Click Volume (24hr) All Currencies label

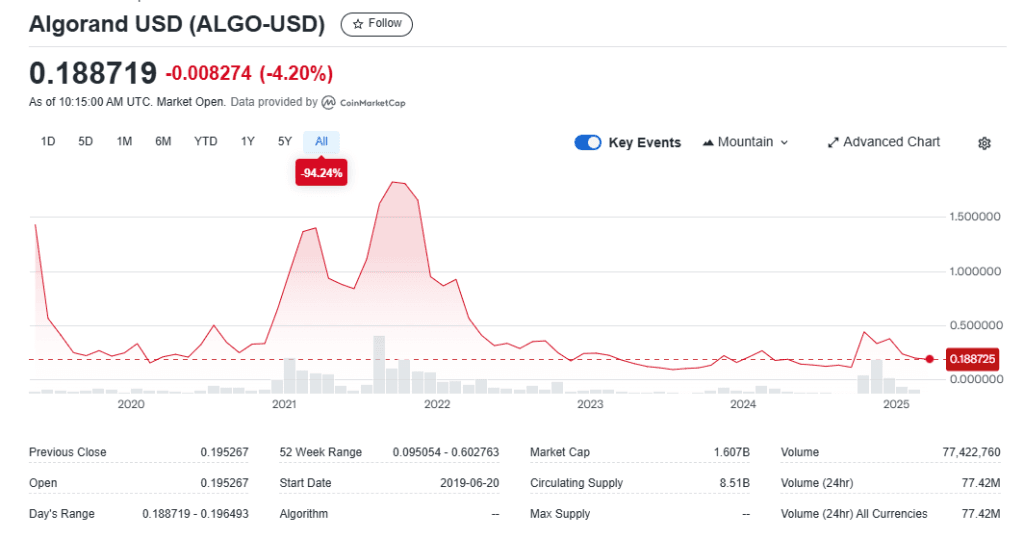(854, 514)
